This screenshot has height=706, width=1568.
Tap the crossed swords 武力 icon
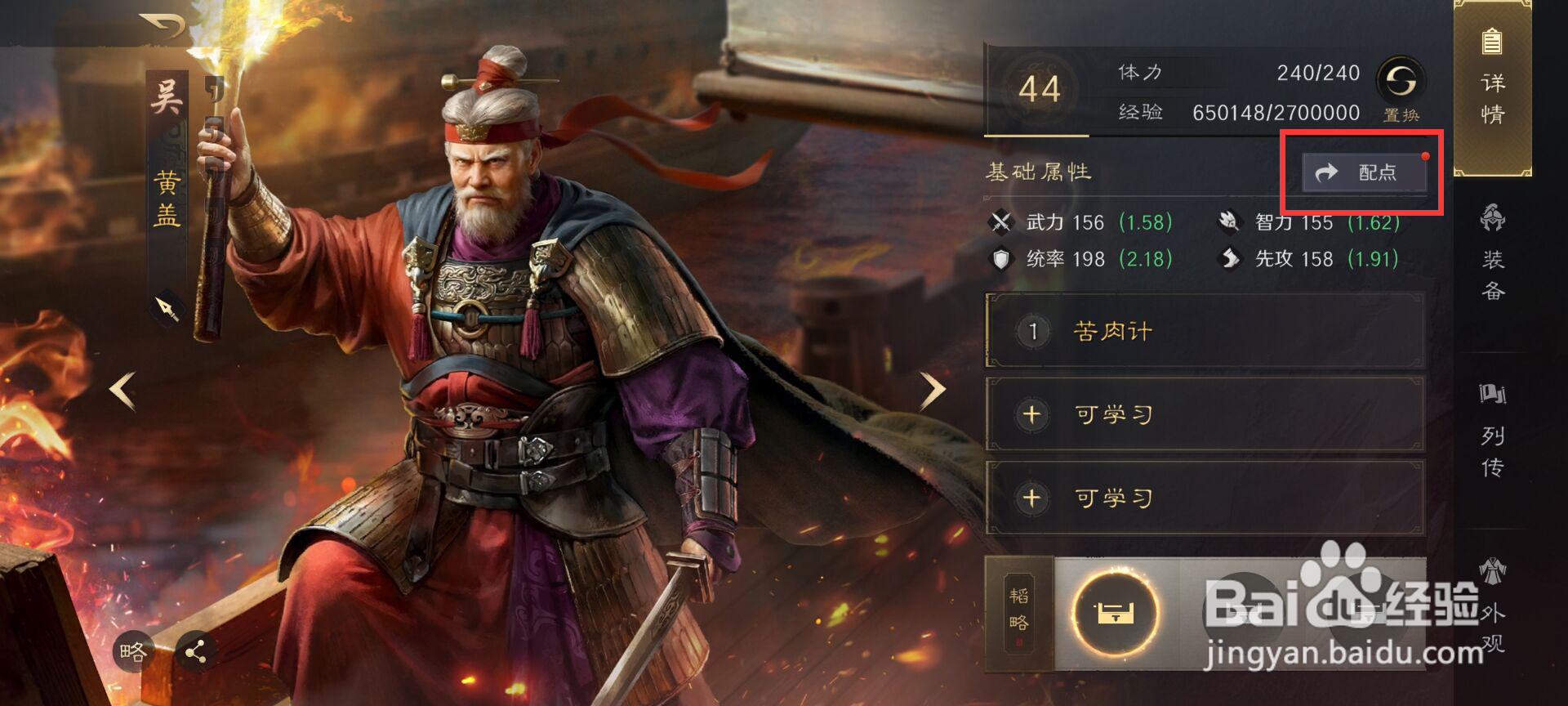point(1000,221)
